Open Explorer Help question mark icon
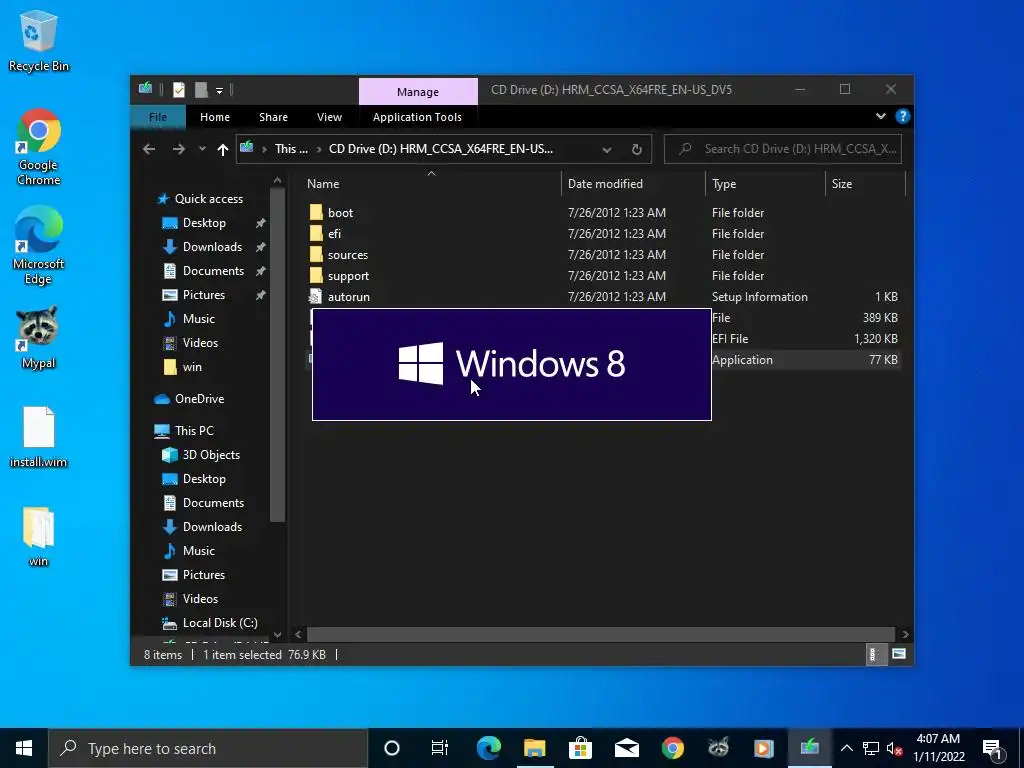 click(x=903, y=116)
